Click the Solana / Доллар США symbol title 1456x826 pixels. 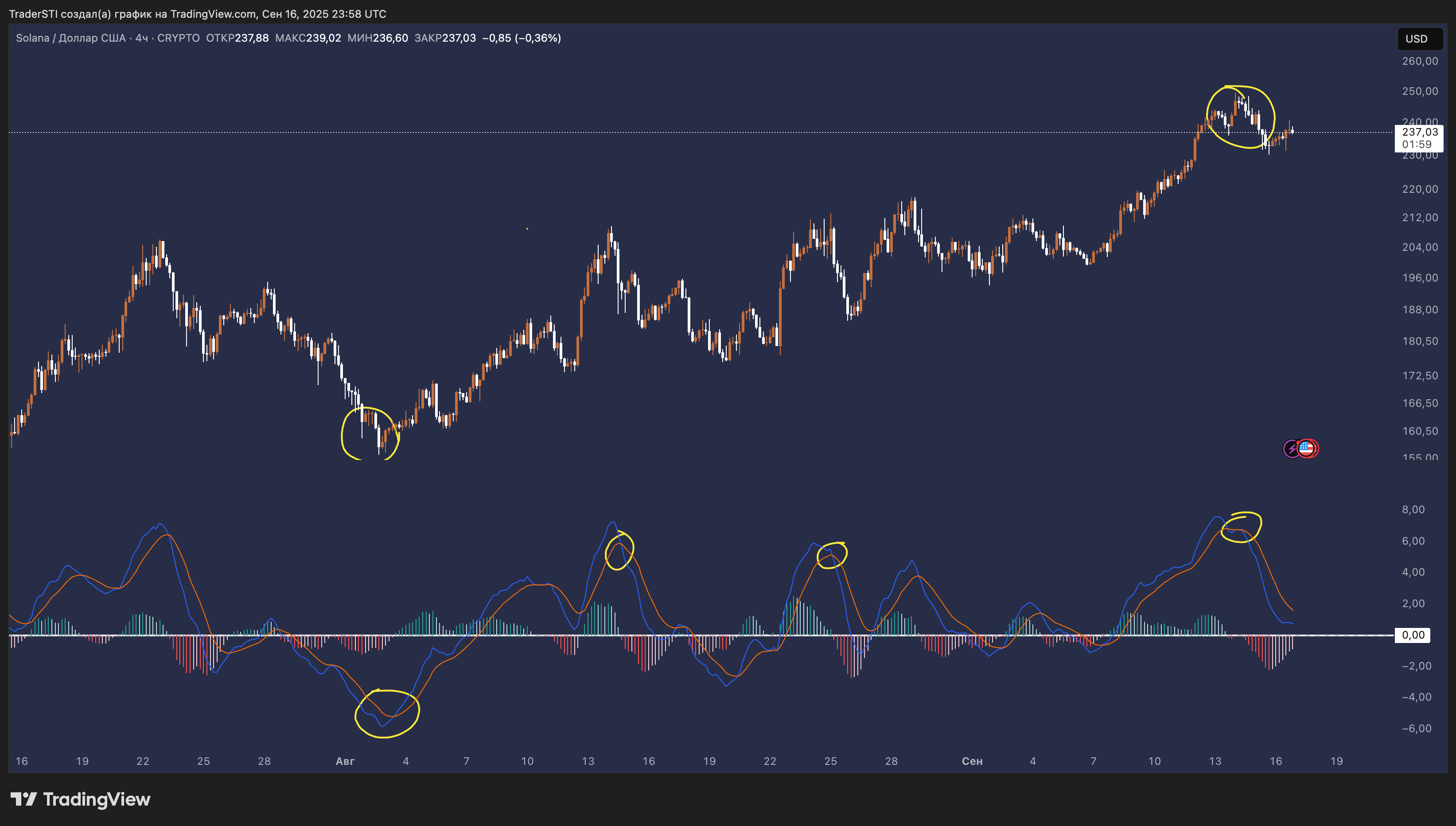[x=70, y=38]
